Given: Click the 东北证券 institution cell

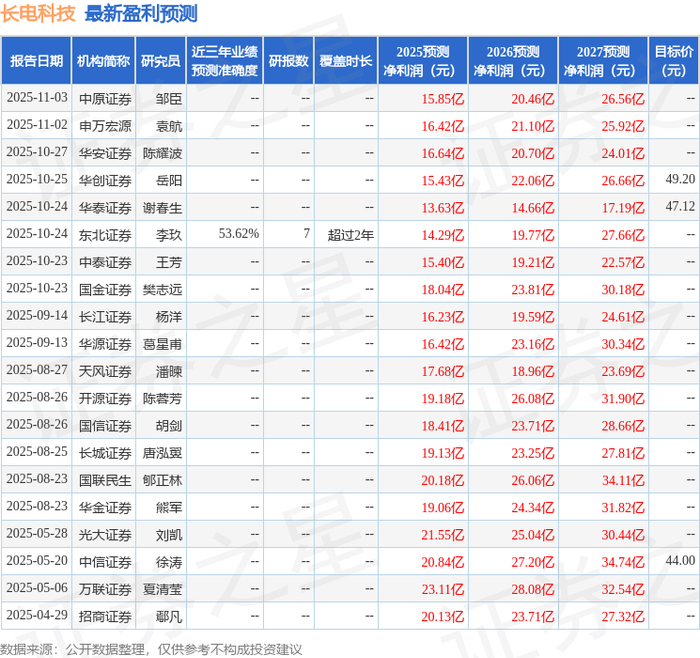Looking at the screenshot, I should (105, 235).
